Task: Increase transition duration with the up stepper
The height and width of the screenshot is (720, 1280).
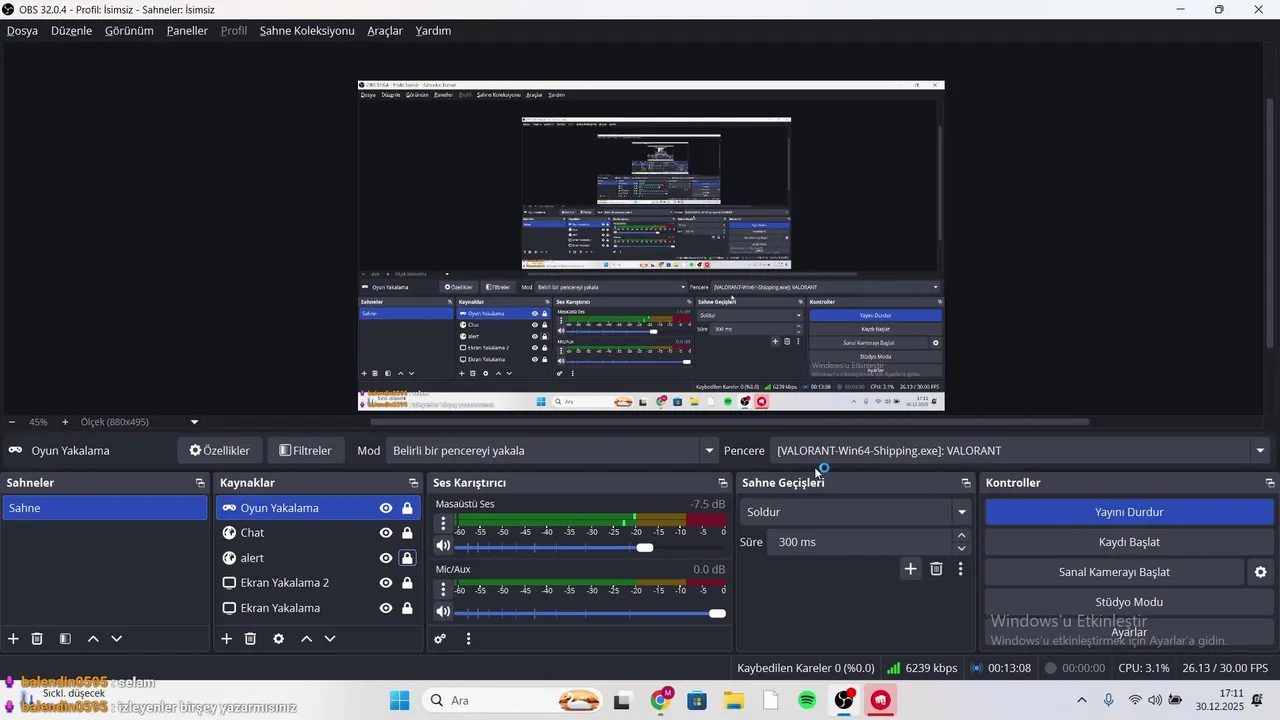Action: tap(961, 536)
